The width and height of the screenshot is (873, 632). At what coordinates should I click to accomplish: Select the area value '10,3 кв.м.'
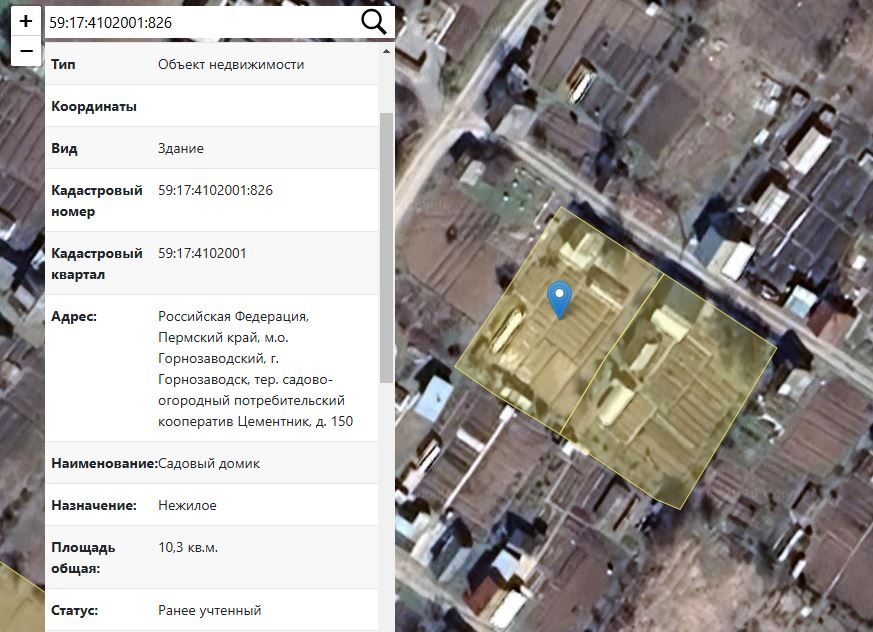[x=188, y=547]
